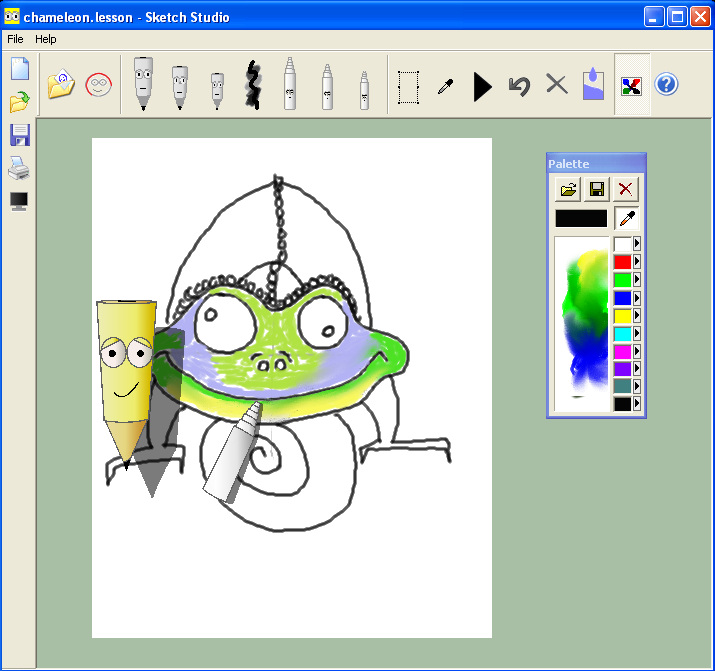Expand the arrow beside yellow swatch
Screen dimensions: 715x671
coord(638,316)
